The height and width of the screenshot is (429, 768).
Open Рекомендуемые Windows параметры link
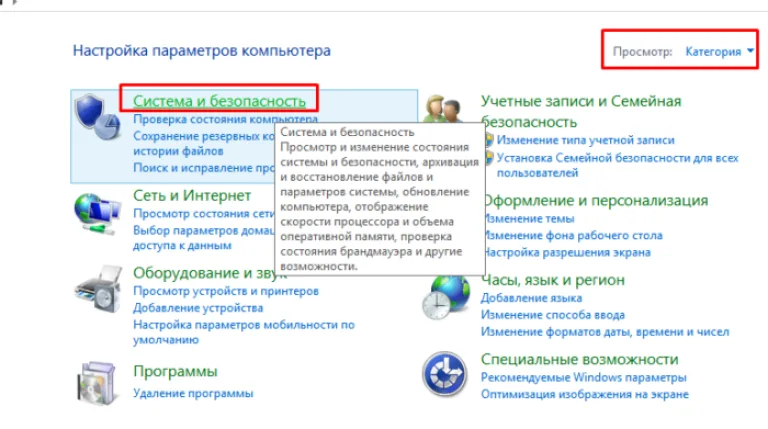point(583,378)
